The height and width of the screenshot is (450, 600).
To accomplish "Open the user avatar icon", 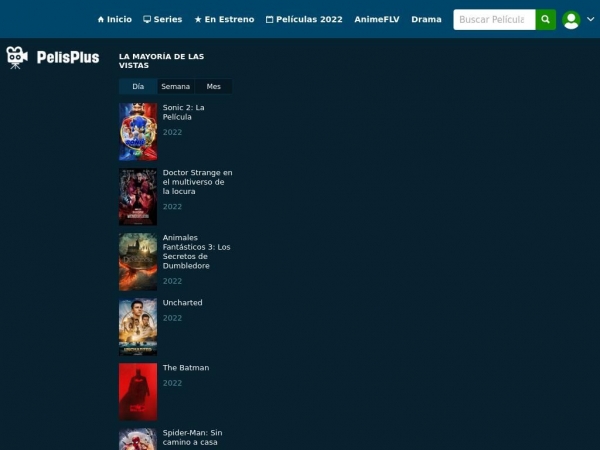I will 571,20.
